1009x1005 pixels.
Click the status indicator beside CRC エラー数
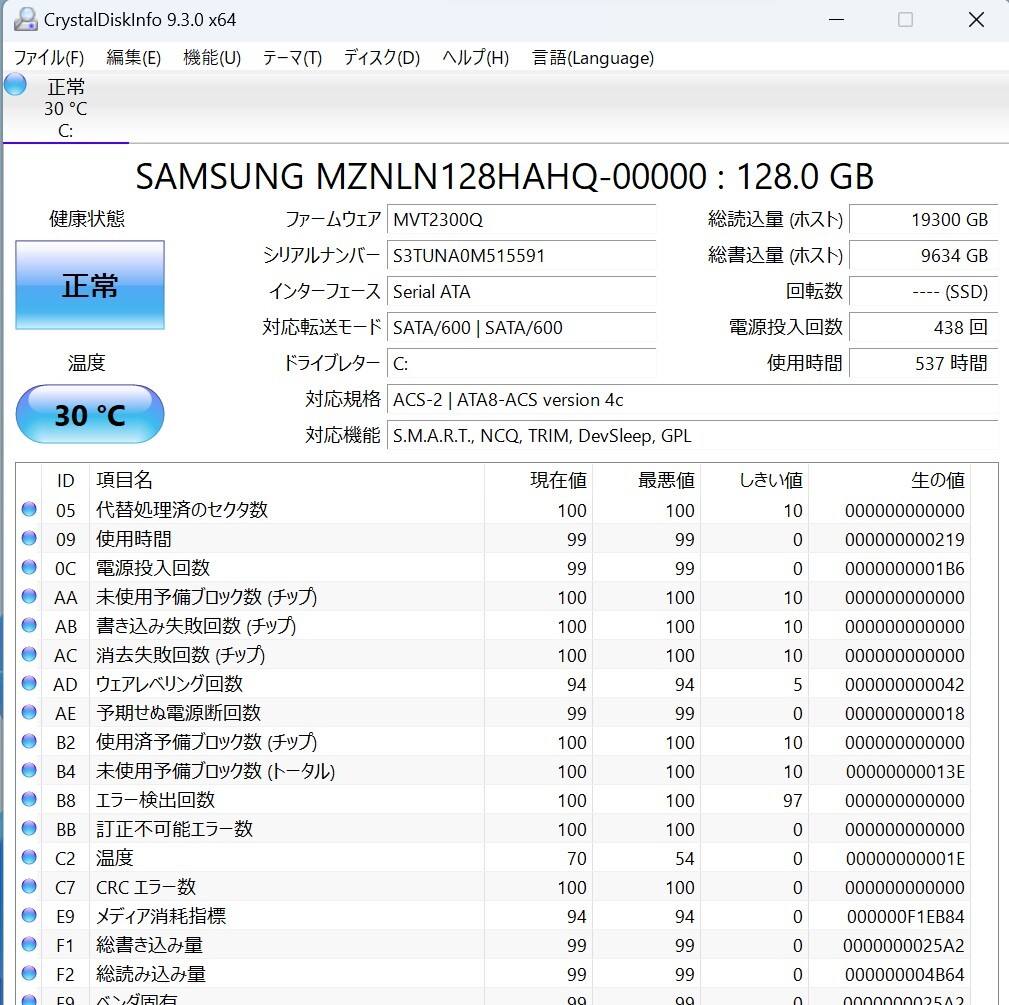(28, 887)
